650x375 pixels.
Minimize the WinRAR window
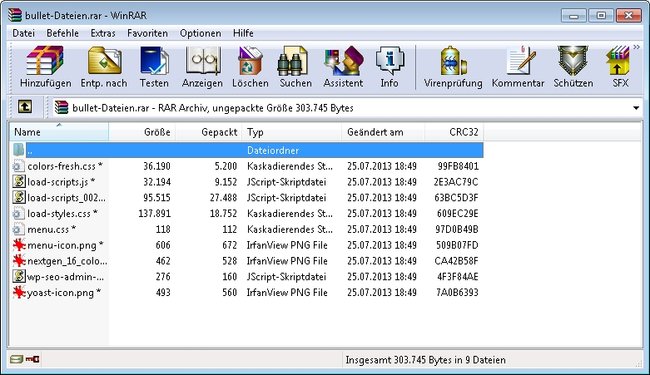(x=574, y=15)
